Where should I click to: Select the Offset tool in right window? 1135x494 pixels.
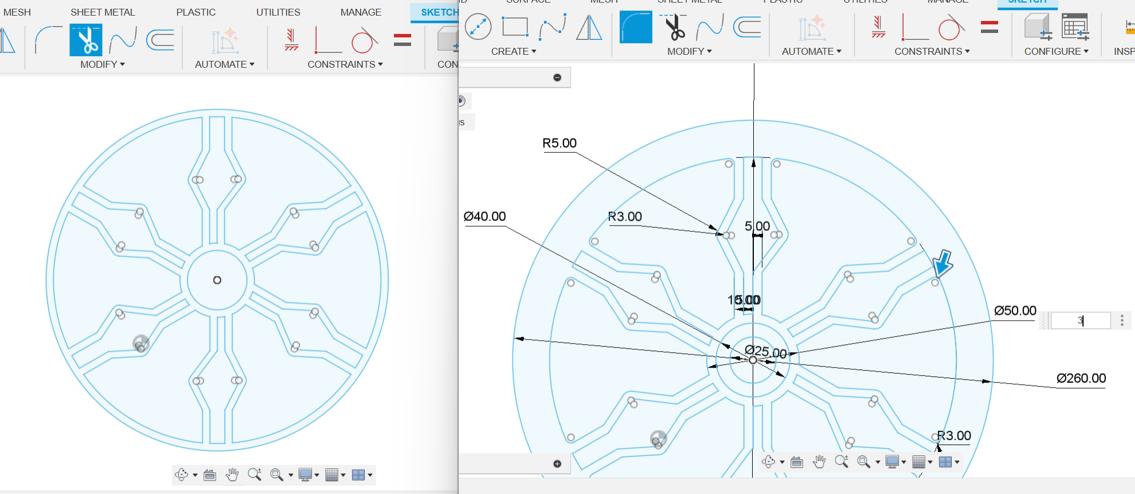pos(747,28)
